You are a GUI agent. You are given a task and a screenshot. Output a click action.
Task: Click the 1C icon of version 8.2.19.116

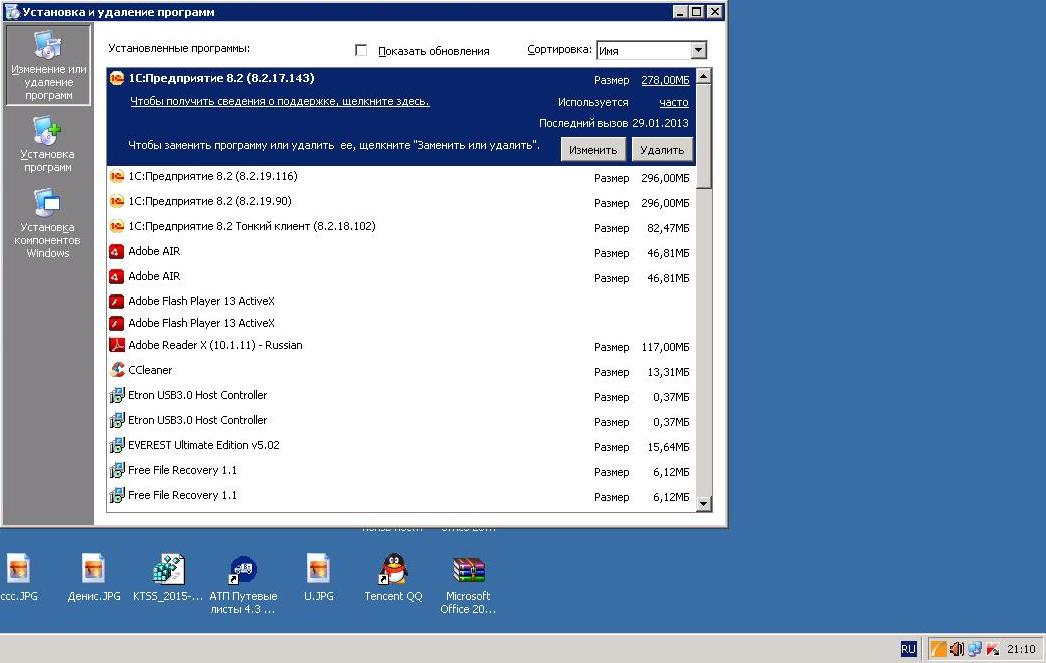point(117,176)
